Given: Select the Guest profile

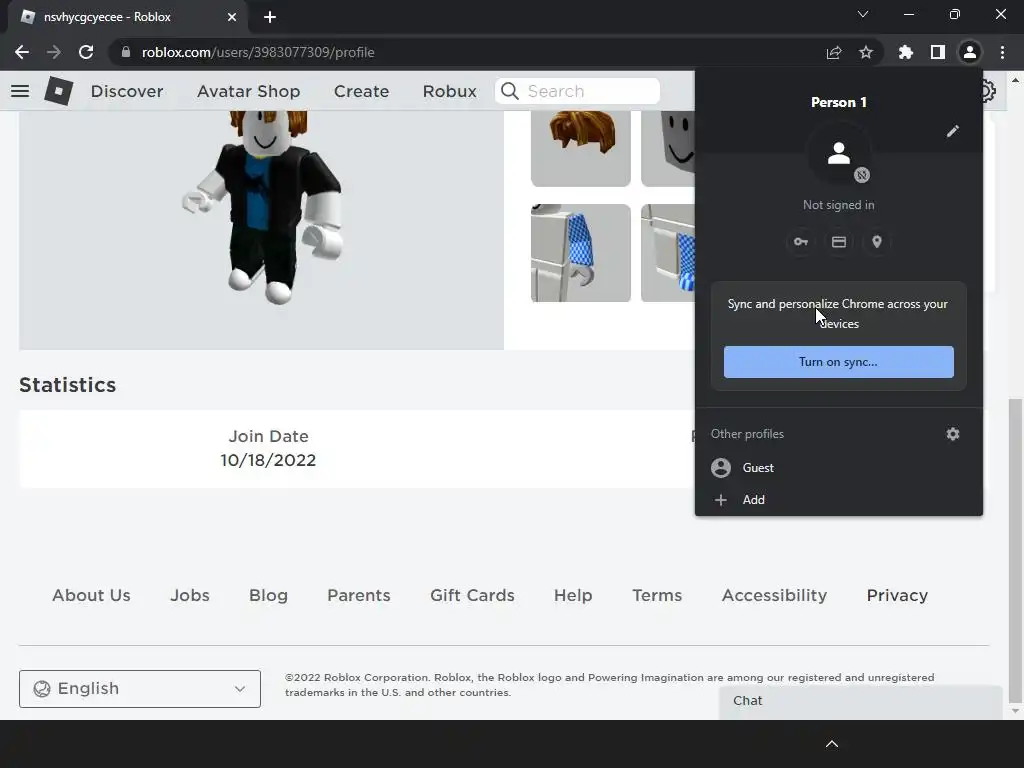Looking at the screenshot, I should click(839, 468).
